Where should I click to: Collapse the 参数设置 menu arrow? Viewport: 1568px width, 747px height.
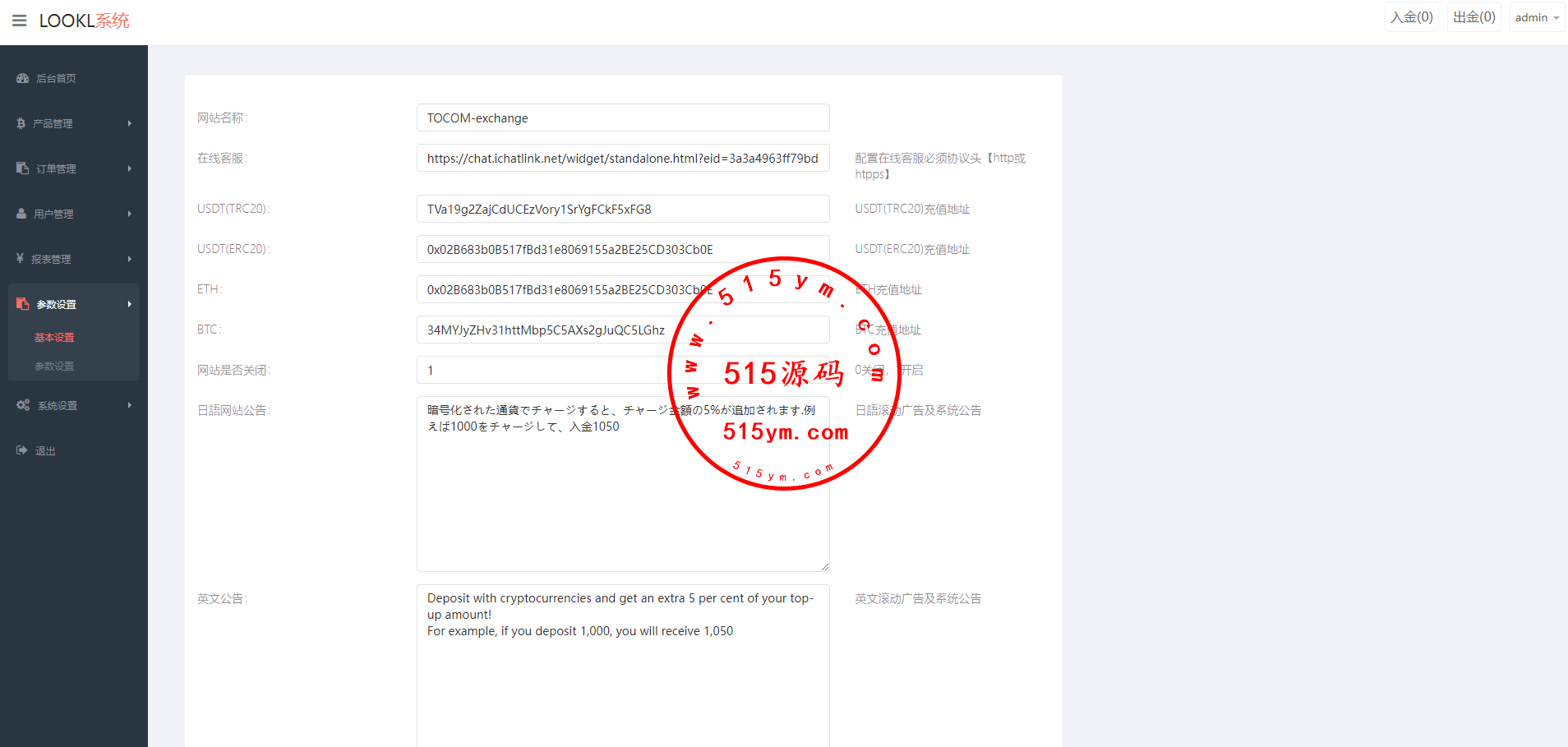(129, 304)
